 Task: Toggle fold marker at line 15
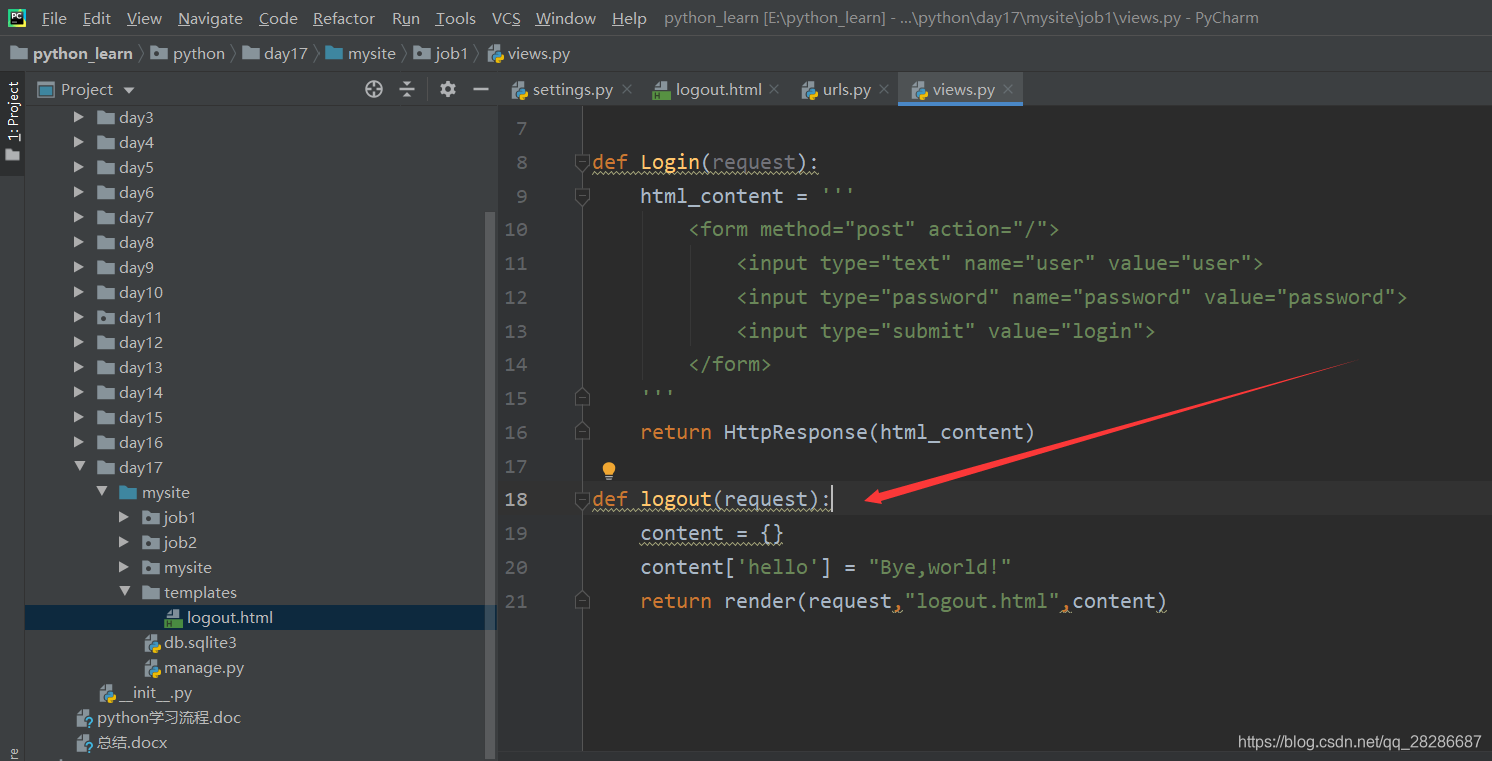(x=582, y=398)
